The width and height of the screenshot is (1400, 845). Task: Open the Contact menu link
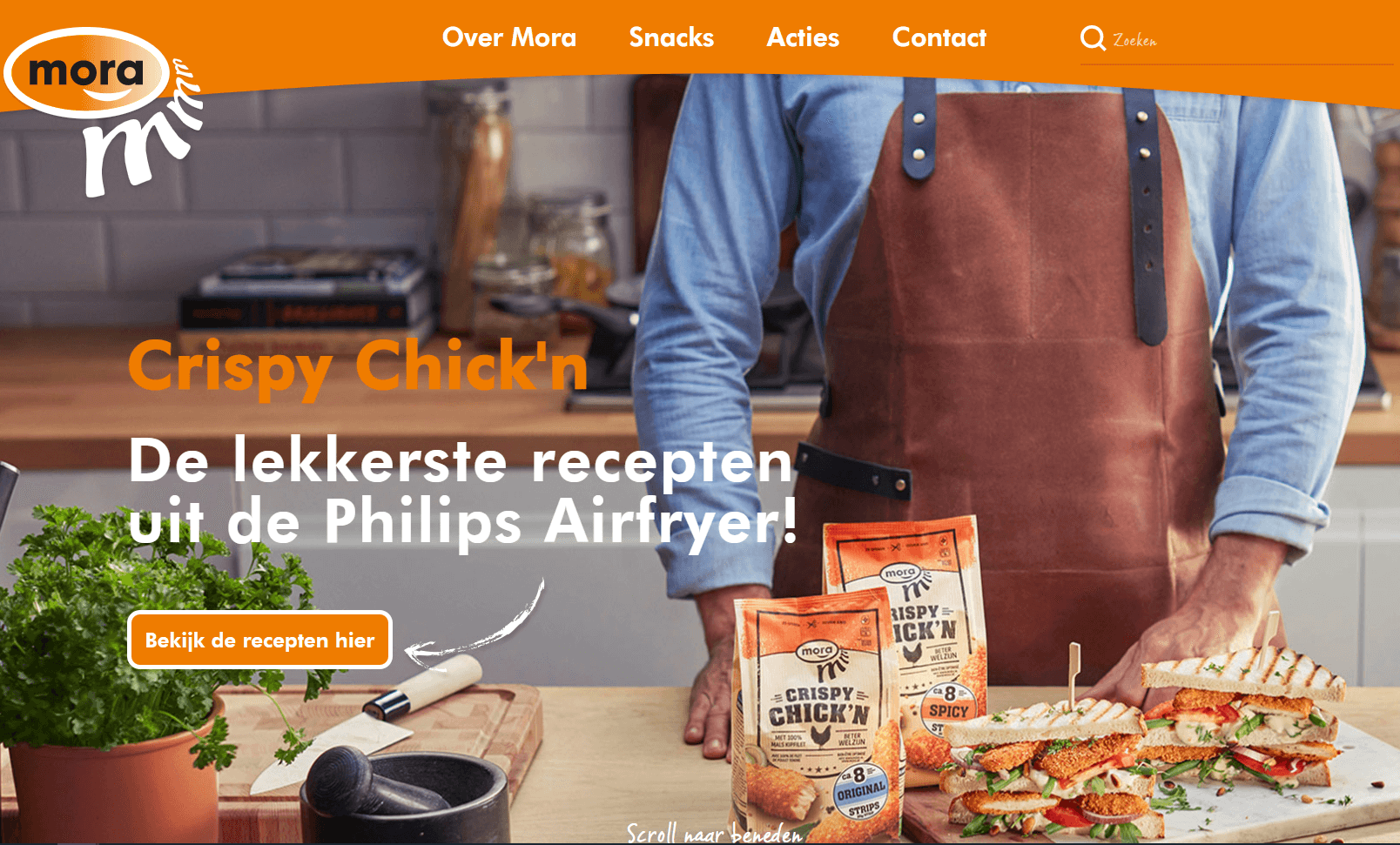coord(939,37)
